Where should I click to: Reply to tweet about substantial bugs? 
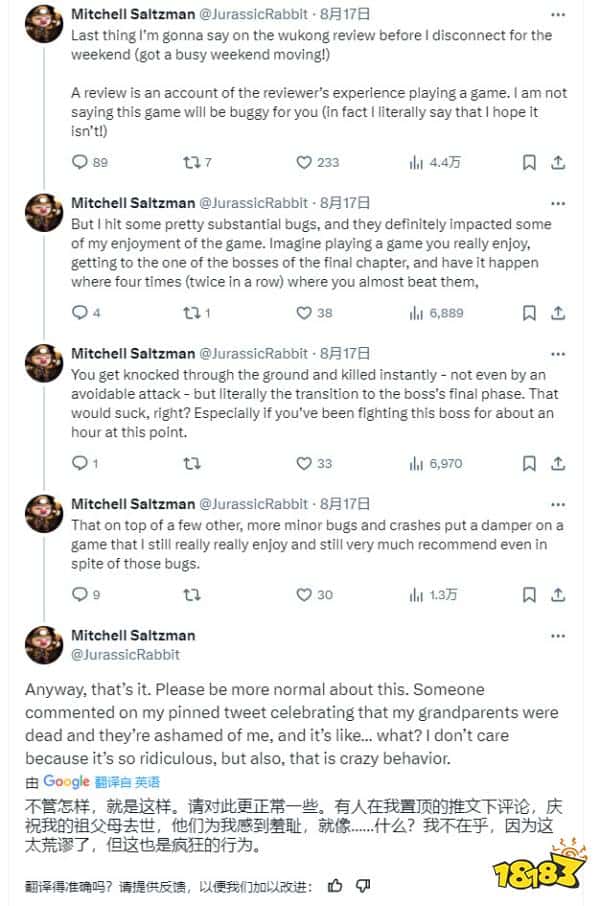(80, 313)
